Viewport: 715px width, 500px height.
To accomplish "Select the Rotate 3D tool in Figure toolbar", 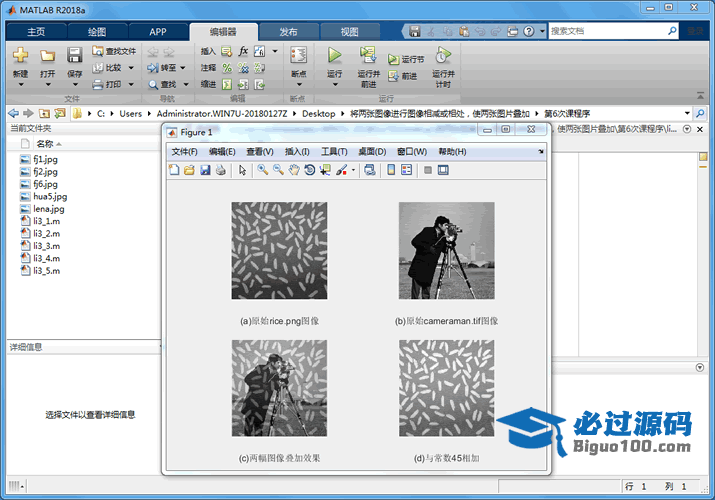I will [310, 170].
